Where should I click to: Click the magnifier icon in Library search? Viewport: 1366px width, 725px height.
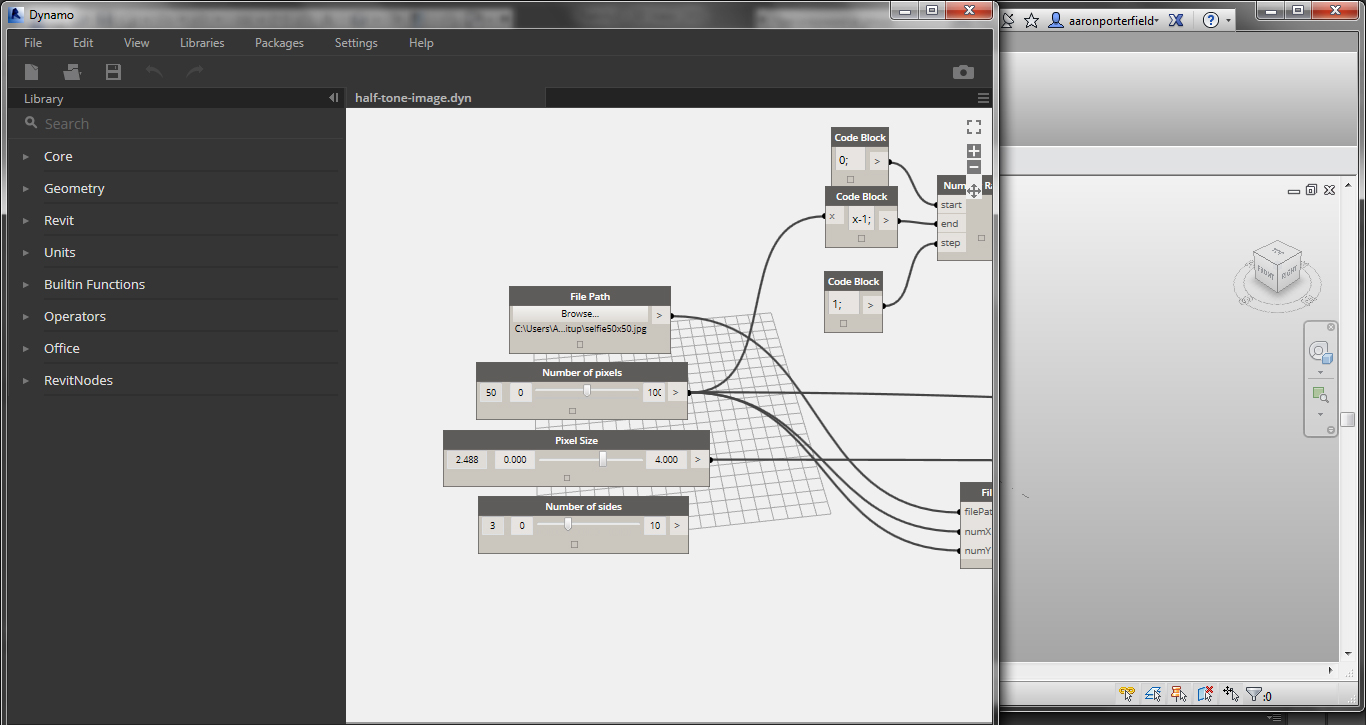tap(31, 123)
